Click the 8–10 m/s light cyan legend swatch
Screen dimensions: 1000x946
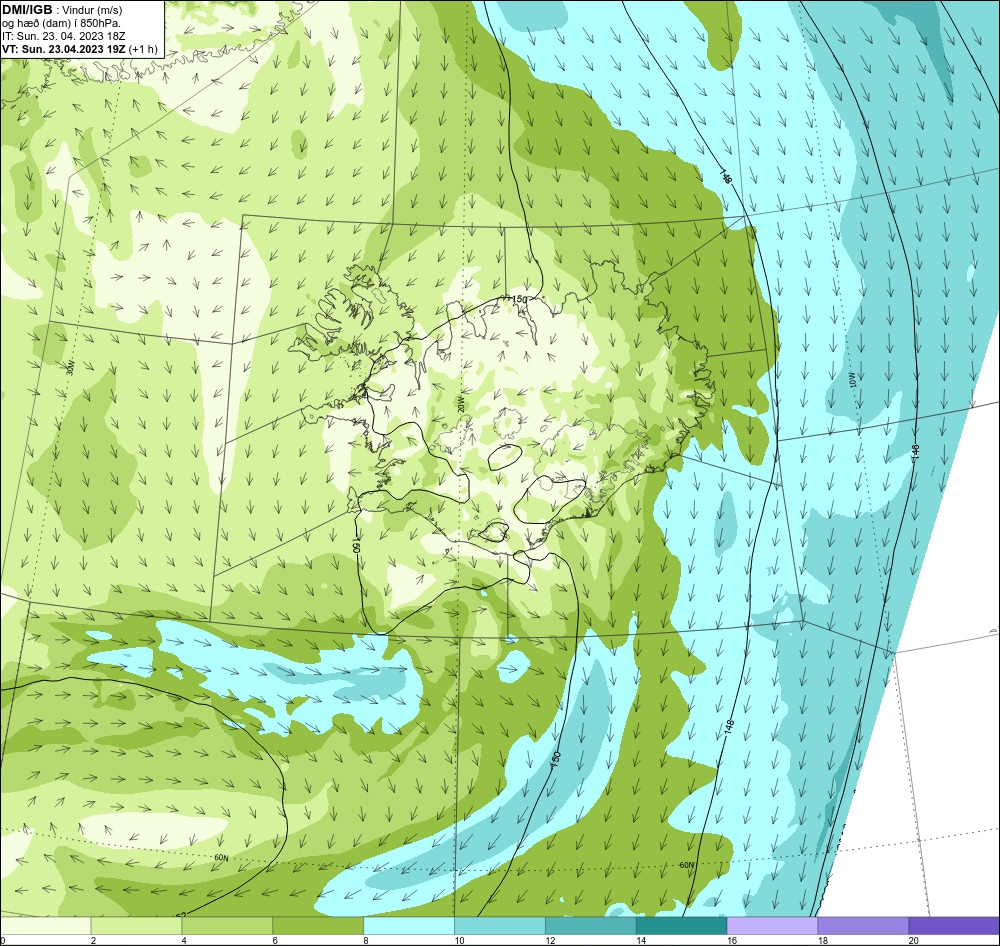click(x=409, y=926)
